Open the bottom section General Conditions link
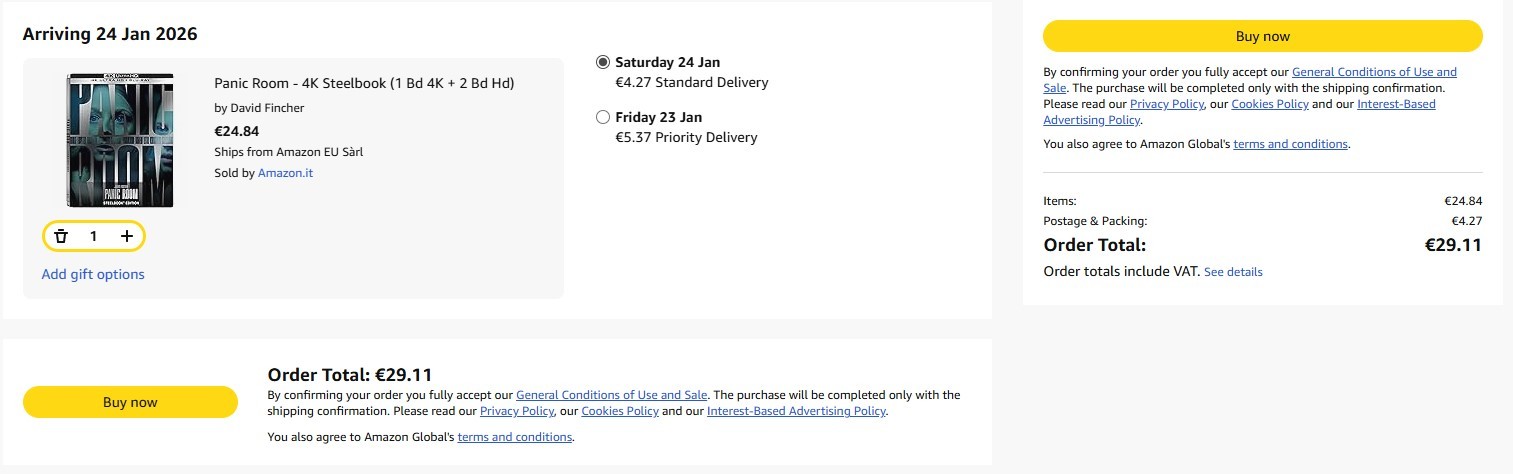The image size is (1513, 474). pos(612,395)
